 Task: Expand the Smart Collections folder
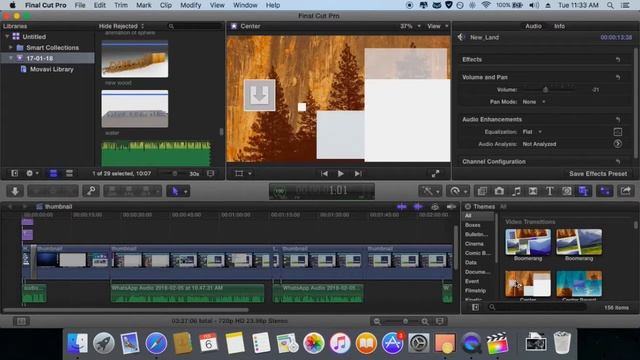tap(11, 47)
